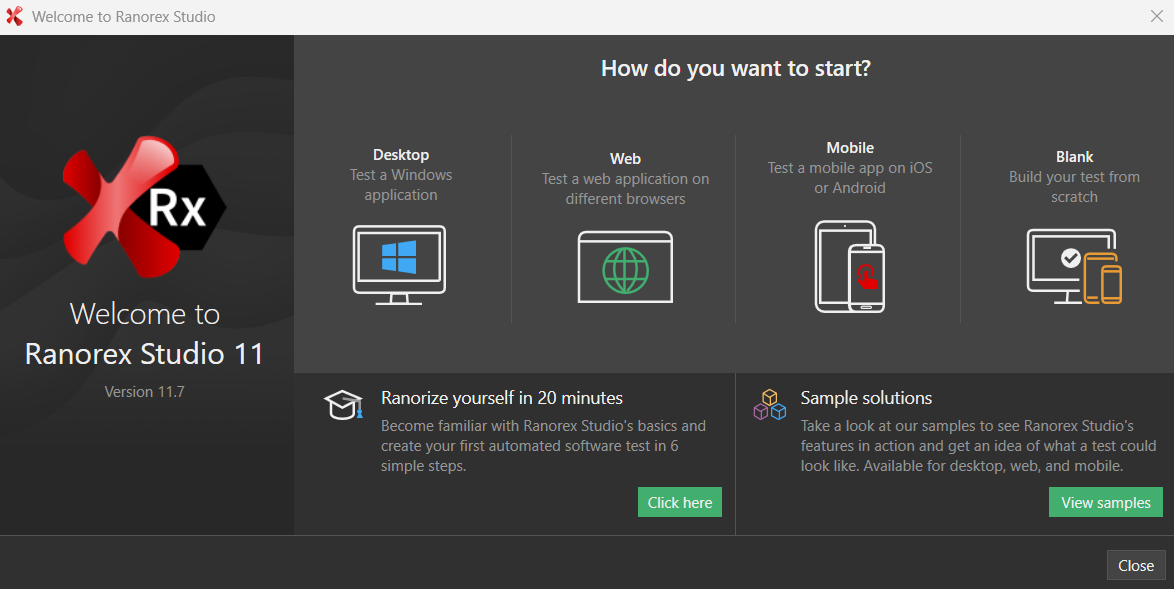Image resolution: width=1174 pixels, height=589 pixels.
Task: Select the Blank solution monitor icon
Action: click(x=1074, y=266)
